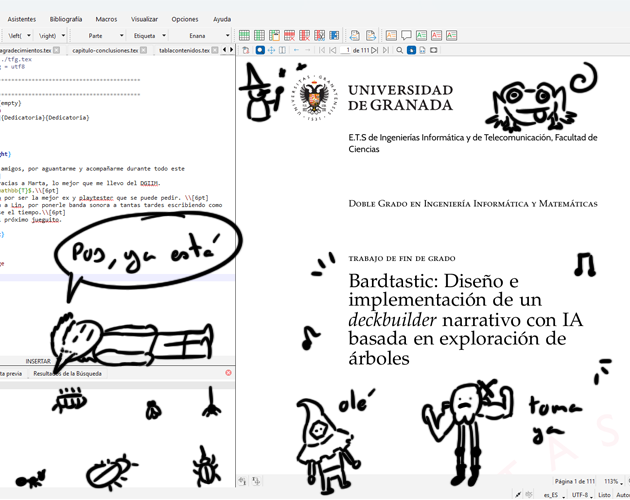Jump to first page of PDF
Screen dimensions: 630x500
click(x=322, y=50)
